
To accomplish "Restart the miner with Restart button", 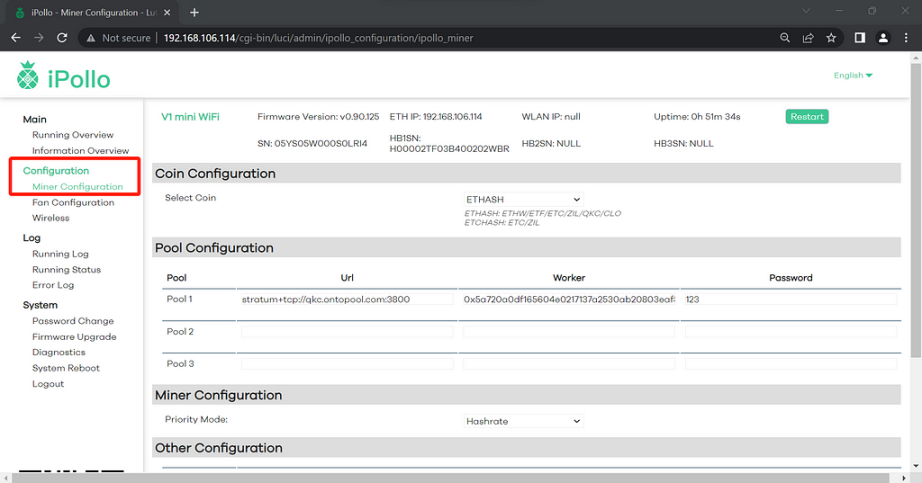I will coord(807,116).
